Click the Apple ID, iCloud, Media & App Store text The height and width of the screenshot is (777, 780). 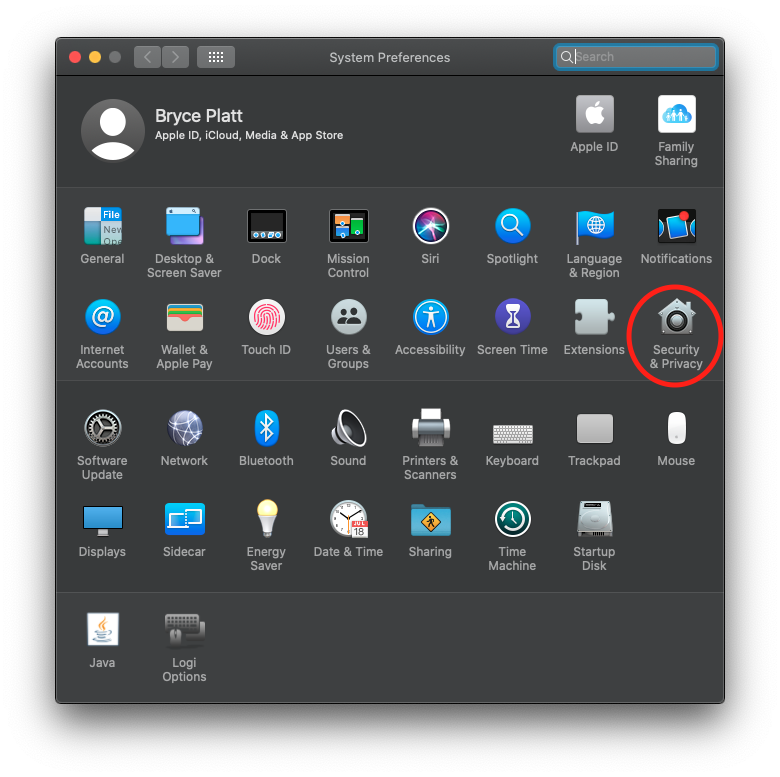(x=249, y=135)
